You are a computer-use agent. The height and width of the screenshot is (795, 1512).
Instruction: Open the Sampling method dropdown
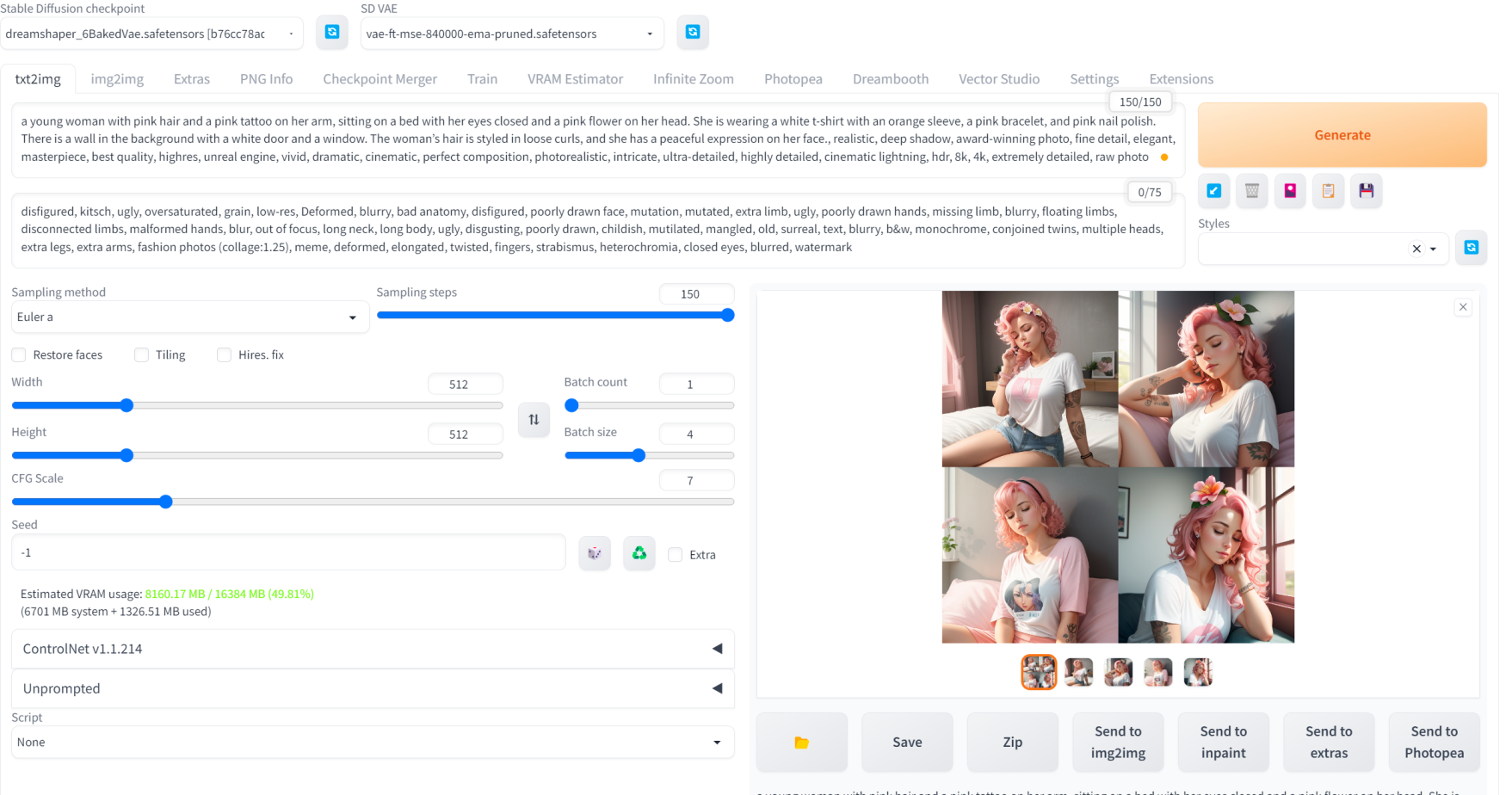(189, 317)
